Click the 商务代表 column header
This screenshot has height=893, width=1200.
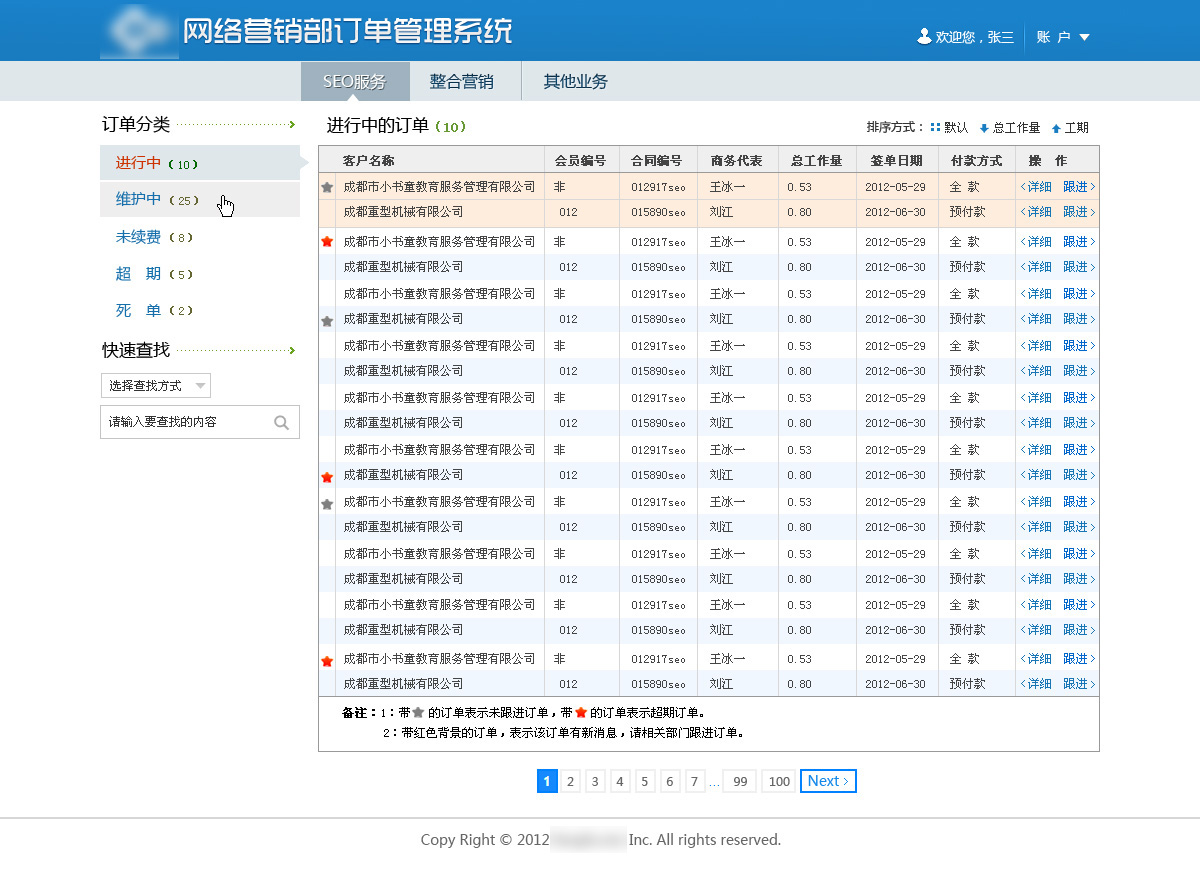[x=737, y=160]
